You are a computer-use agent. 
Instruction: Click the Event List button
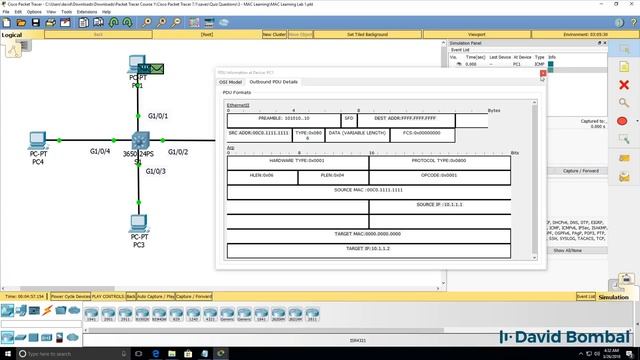[586, 296]
